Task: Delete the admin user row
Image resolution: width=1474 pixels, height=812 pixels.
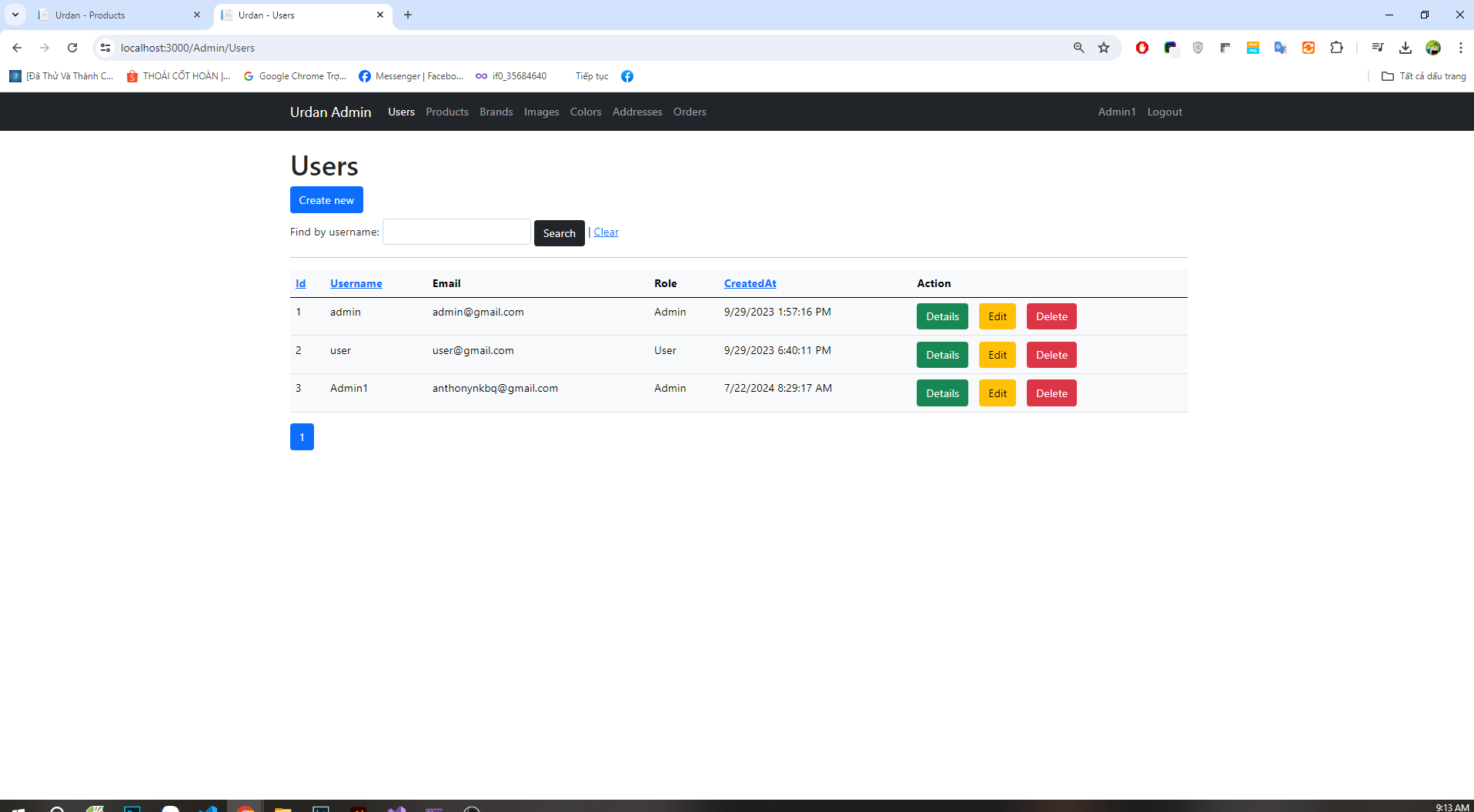Action: pyautogui.click(x=1051, y=316)
